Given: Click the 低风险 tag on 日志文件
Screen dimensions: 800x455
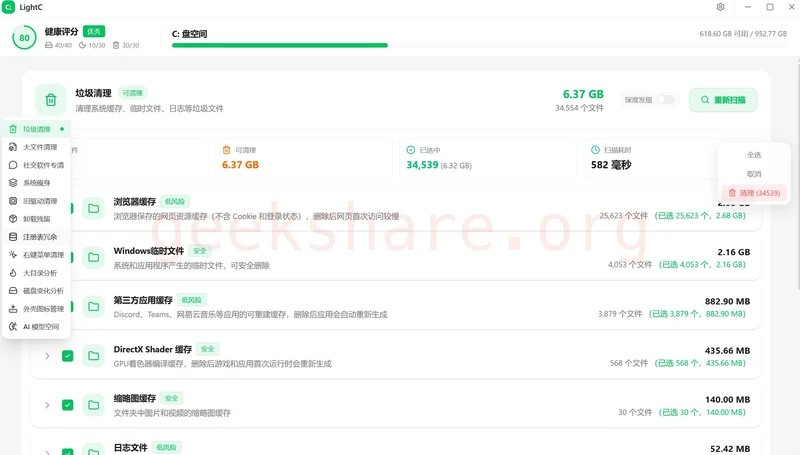Looking at the screenshot, I should [x=166, y=447].
